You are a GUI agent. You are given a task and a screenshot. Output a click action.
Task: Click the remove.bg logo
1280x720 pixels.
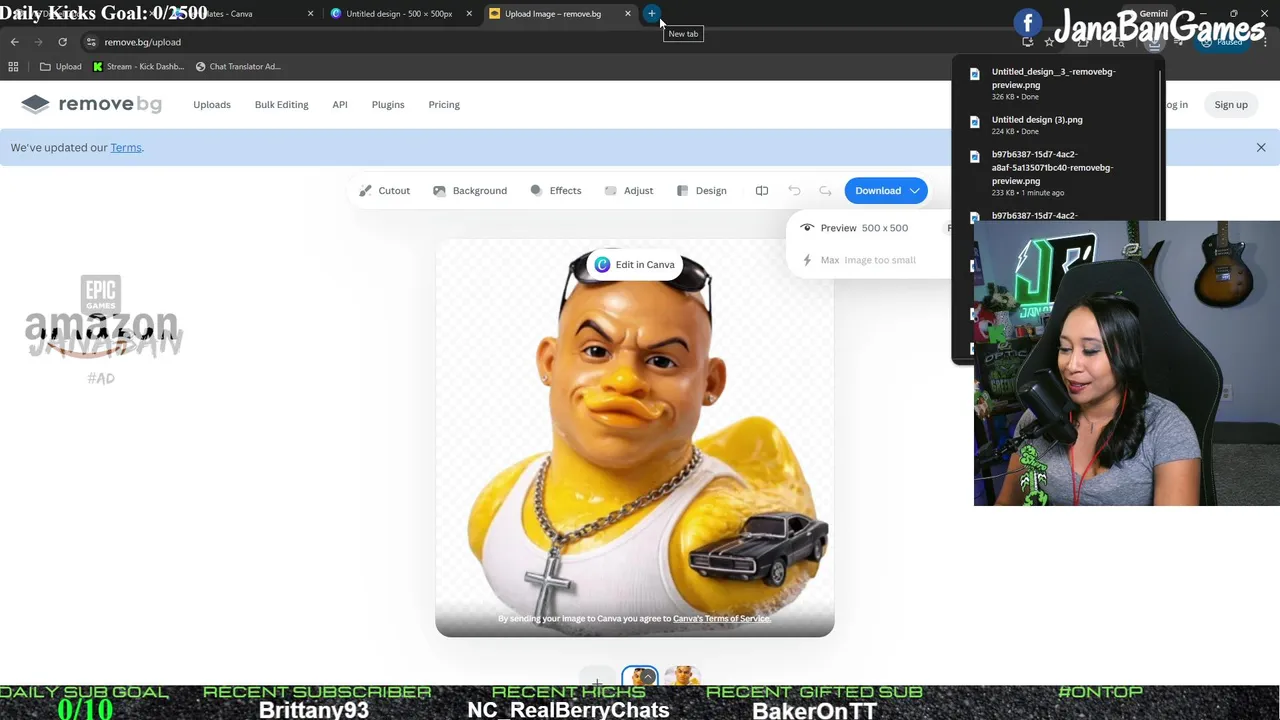91,104
